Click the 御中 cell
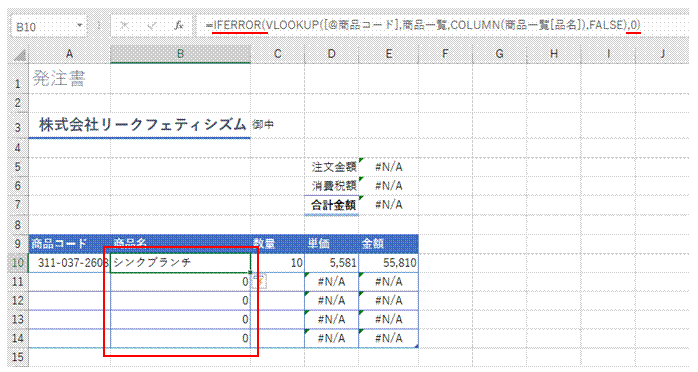 277,125
